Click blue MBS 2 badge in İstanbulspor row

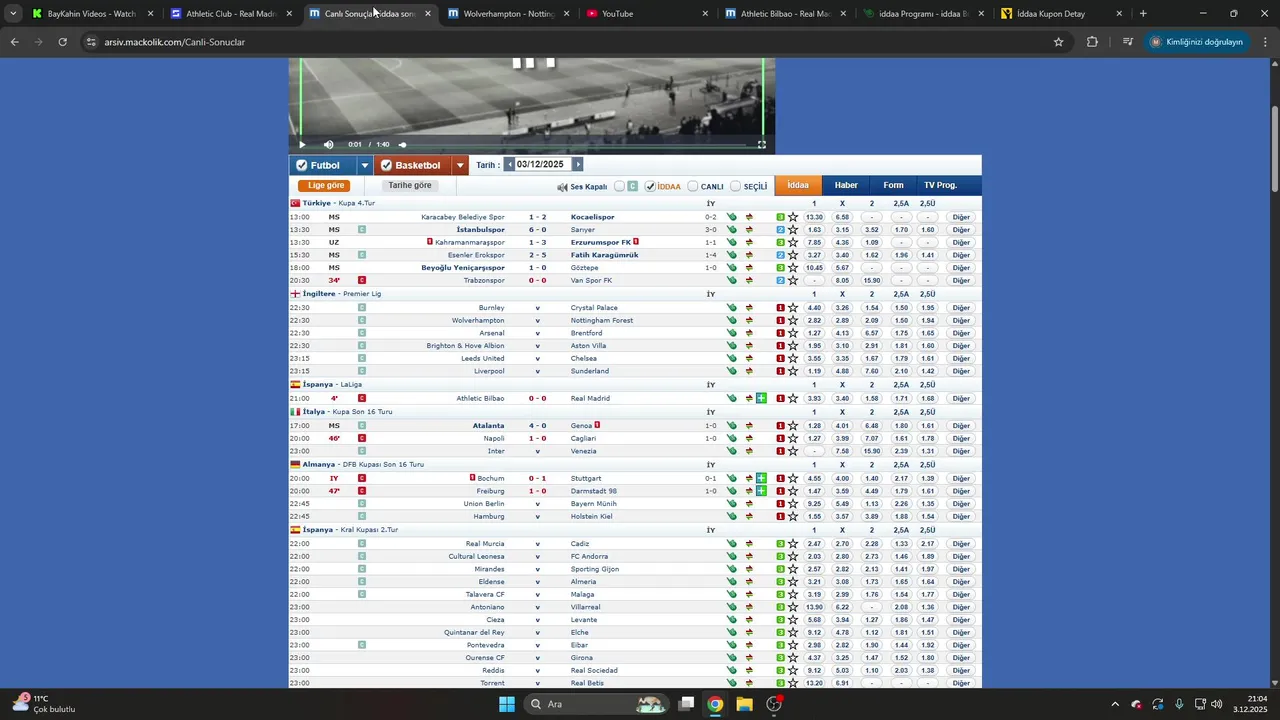(780, 230)
